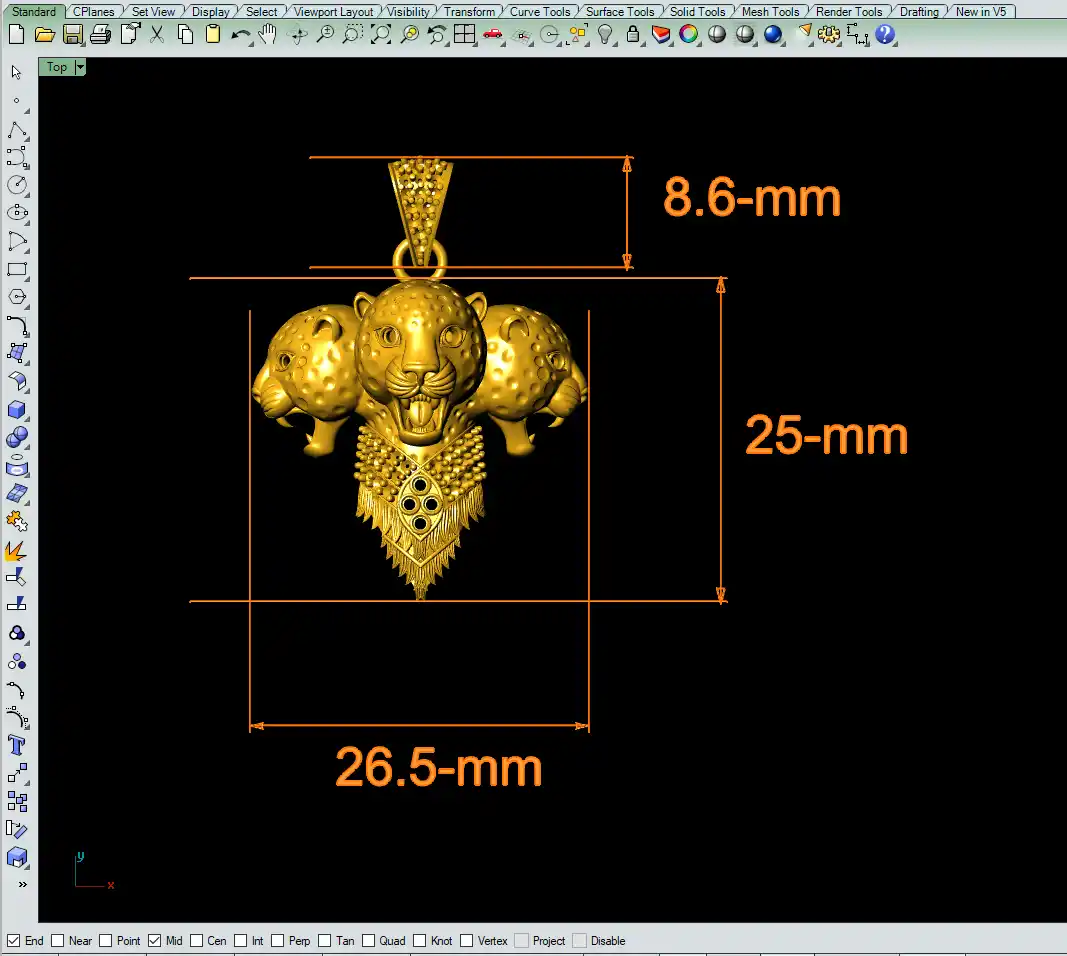Select the Text object tool

pyautogui.click(x=17, y=745)
